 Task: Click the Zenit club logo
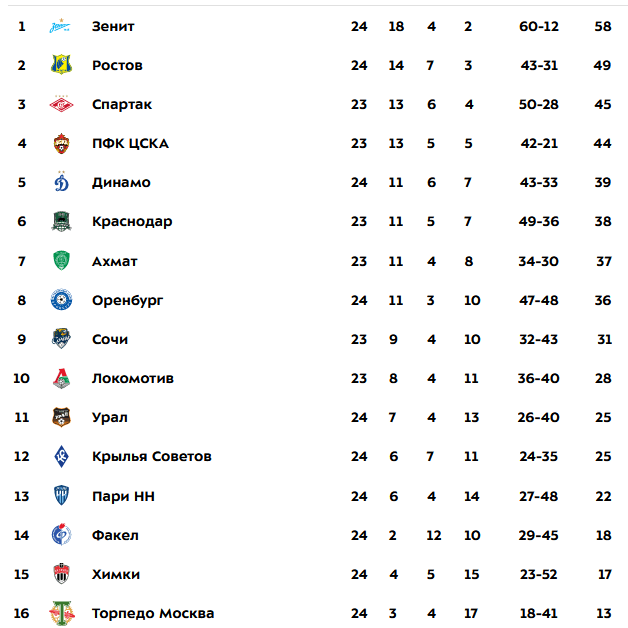pyautogui.click(x=60, y=26)
